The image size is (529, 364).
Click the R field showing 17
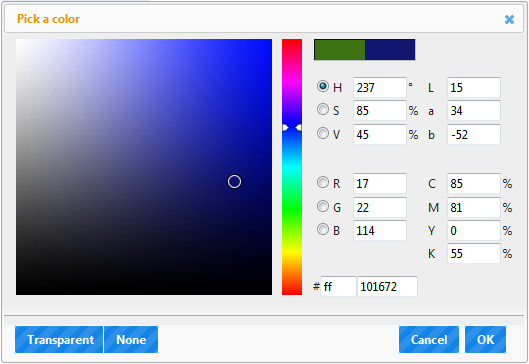(x=380, y=183)
